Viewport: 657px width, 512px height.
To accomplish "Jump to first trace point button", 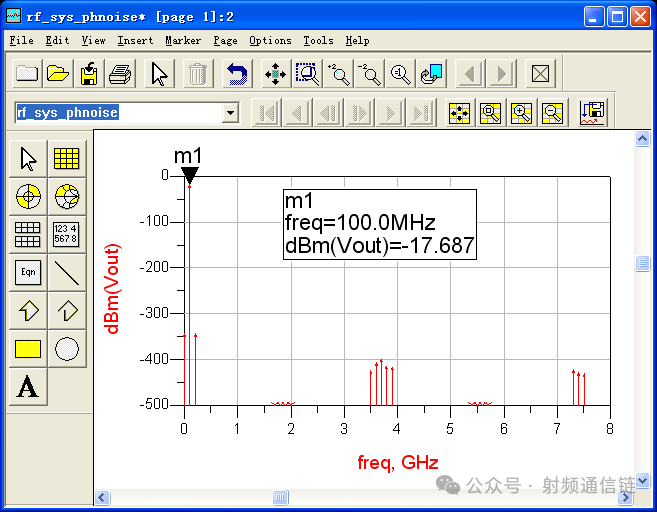I will click(x=266, y=112).
